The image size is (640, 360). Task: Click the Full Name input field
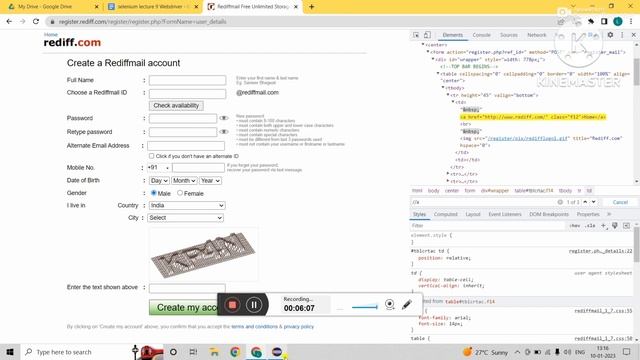187,80
